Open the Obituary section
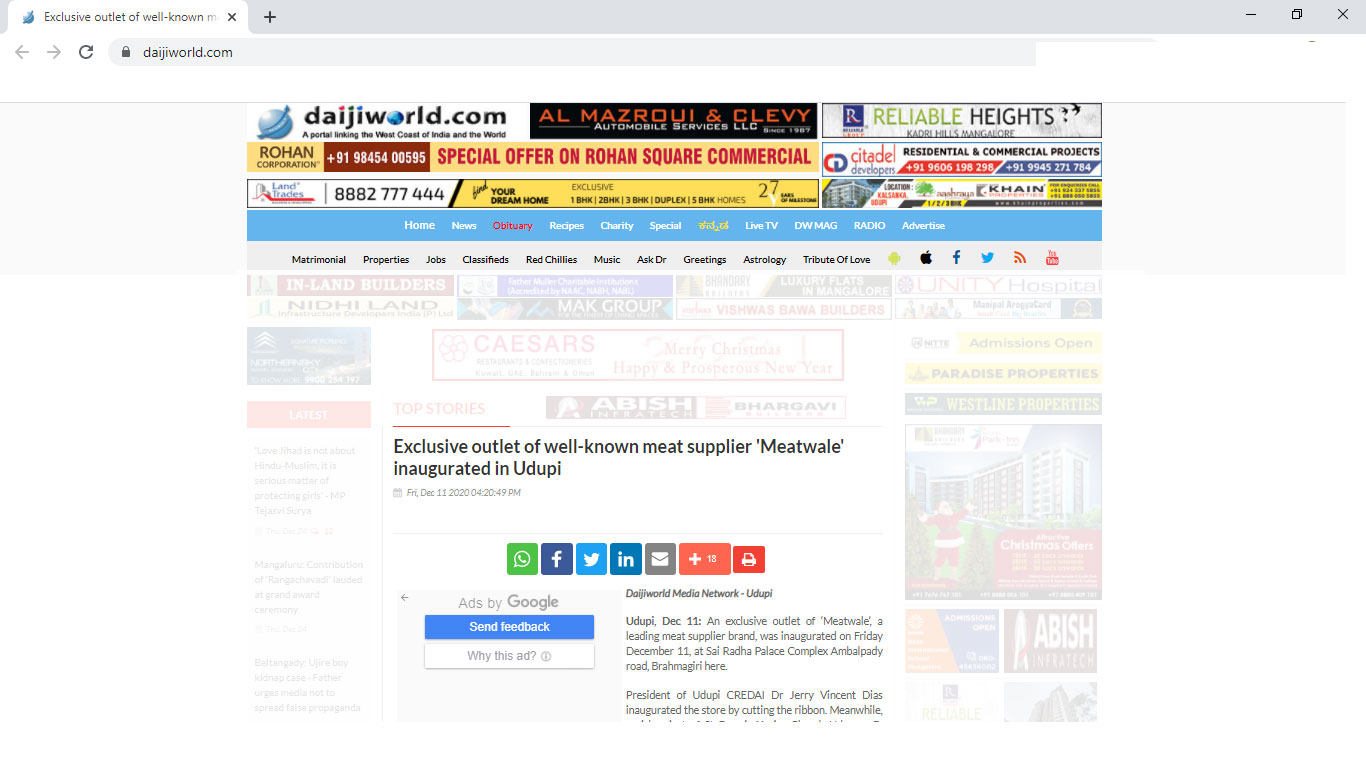The height and width of the screenshot is (768, 1366). coord(512,226)
